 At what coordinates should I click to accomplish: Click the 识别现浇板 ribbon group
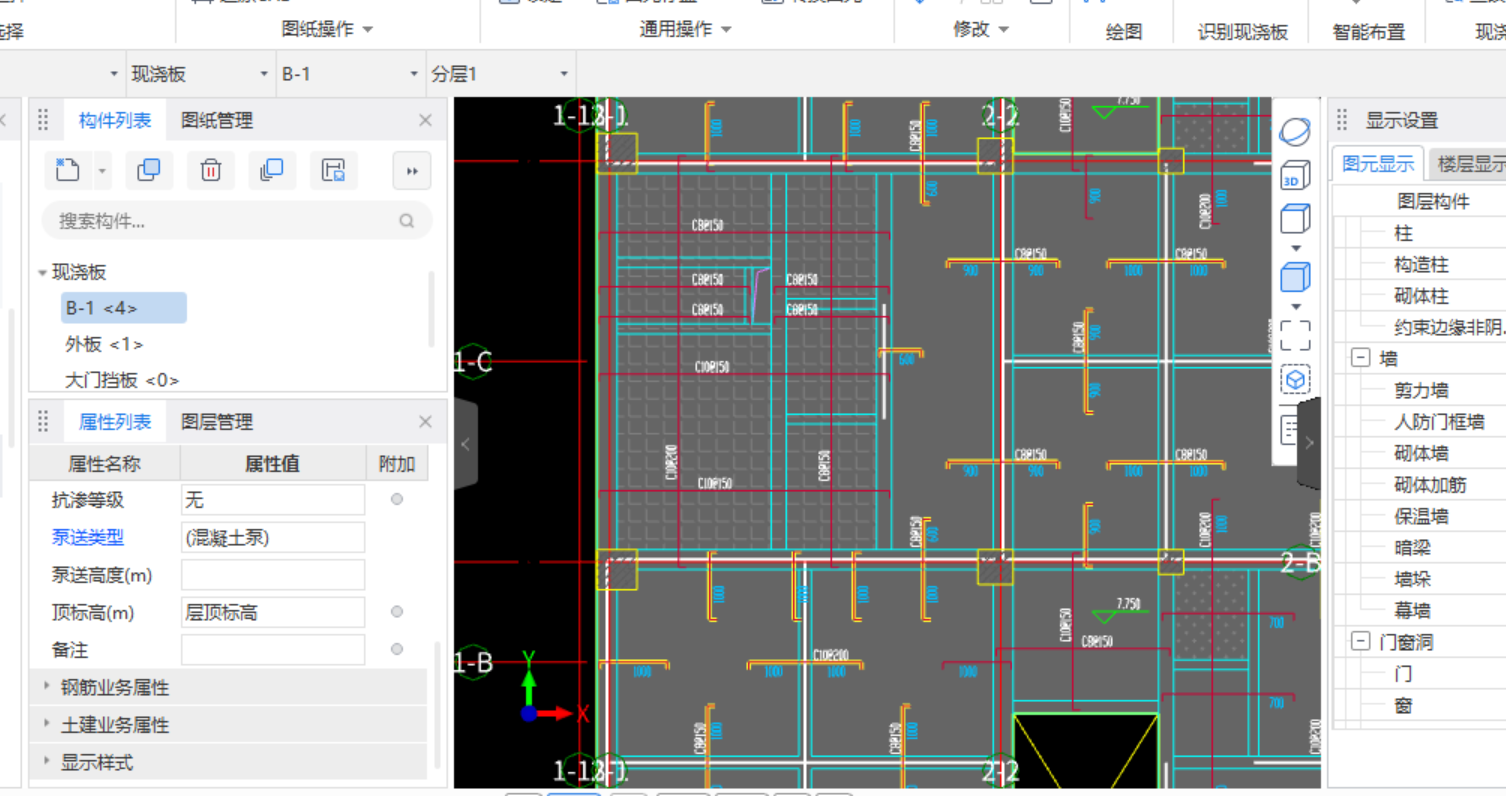[1243, 32]
